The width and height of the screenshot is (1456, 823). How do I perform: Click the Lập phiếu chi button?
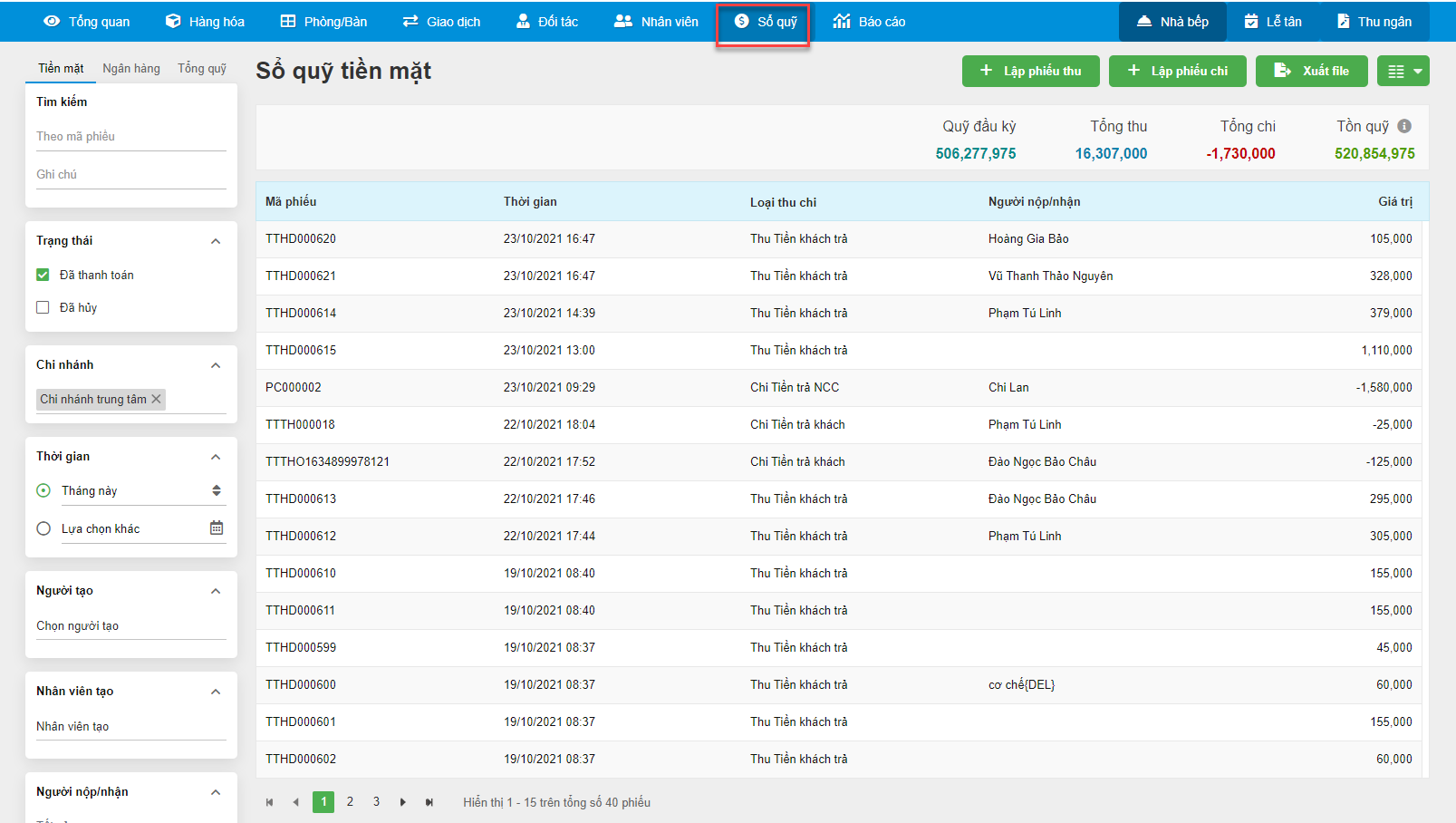point(1178,71)
